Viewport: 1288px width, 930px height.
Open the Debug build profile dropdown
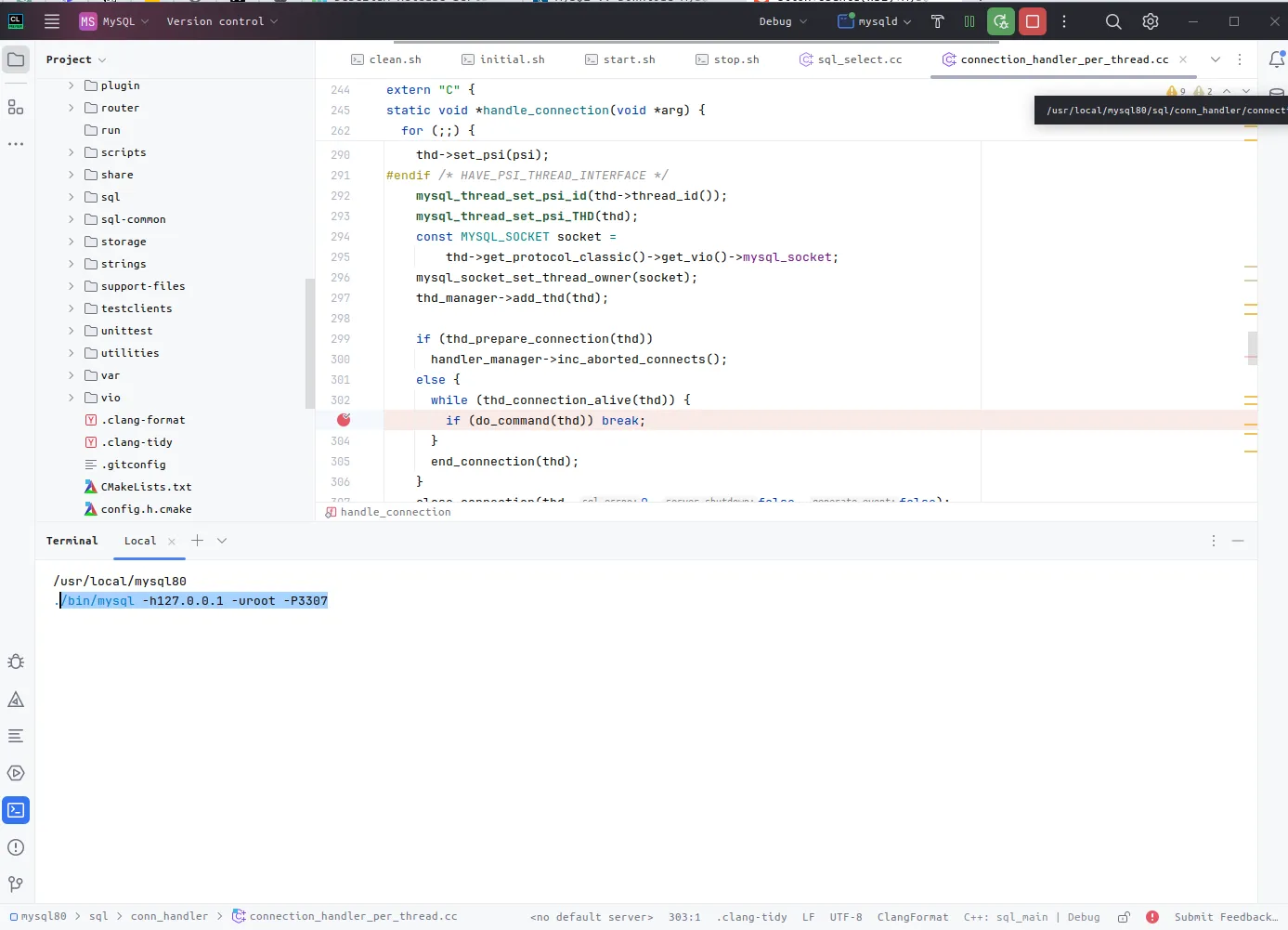[783, 21]
